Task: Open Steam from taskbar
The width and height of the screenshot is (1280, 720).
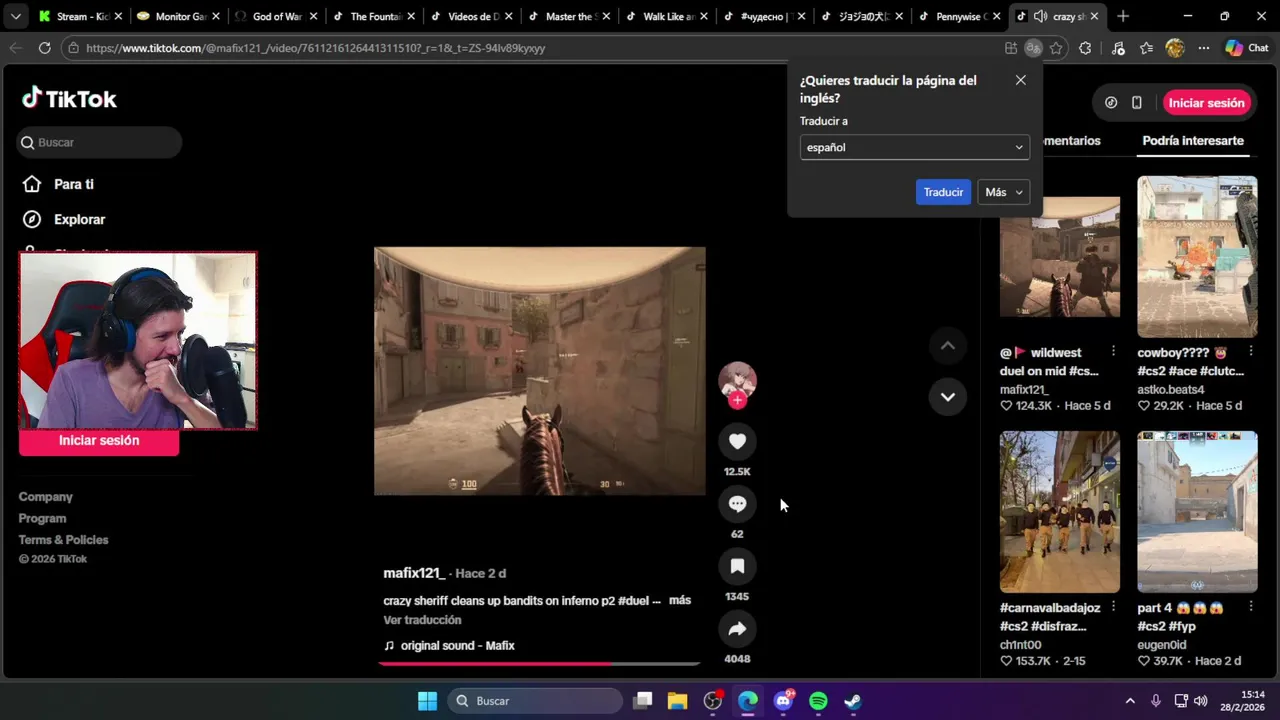Action: [853, 701]
